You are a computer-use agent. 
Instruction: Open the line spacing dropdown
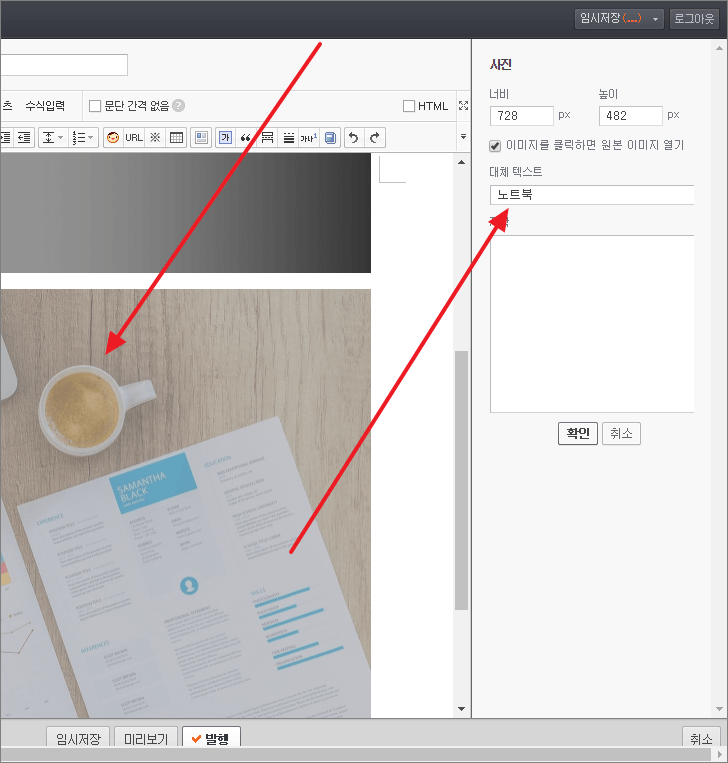[x=53, y=138]
